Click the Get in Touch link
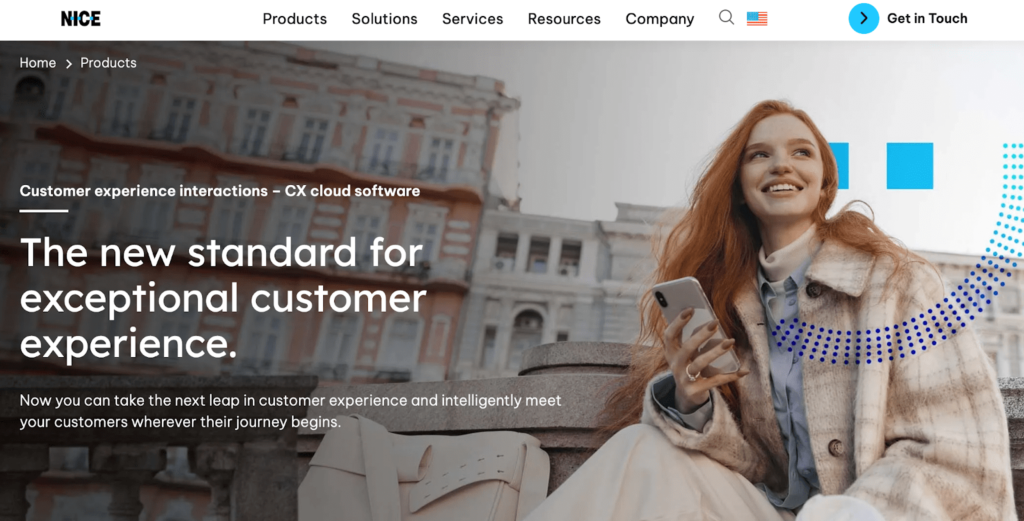 [x=927, y=18]
